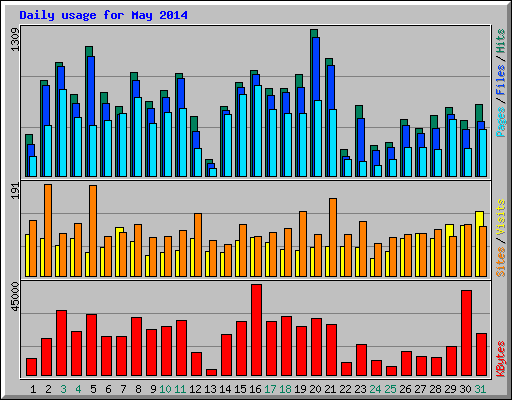Click the tallest red KBytes bar for day 16
The image size is (512, 400).
[256, 330]
